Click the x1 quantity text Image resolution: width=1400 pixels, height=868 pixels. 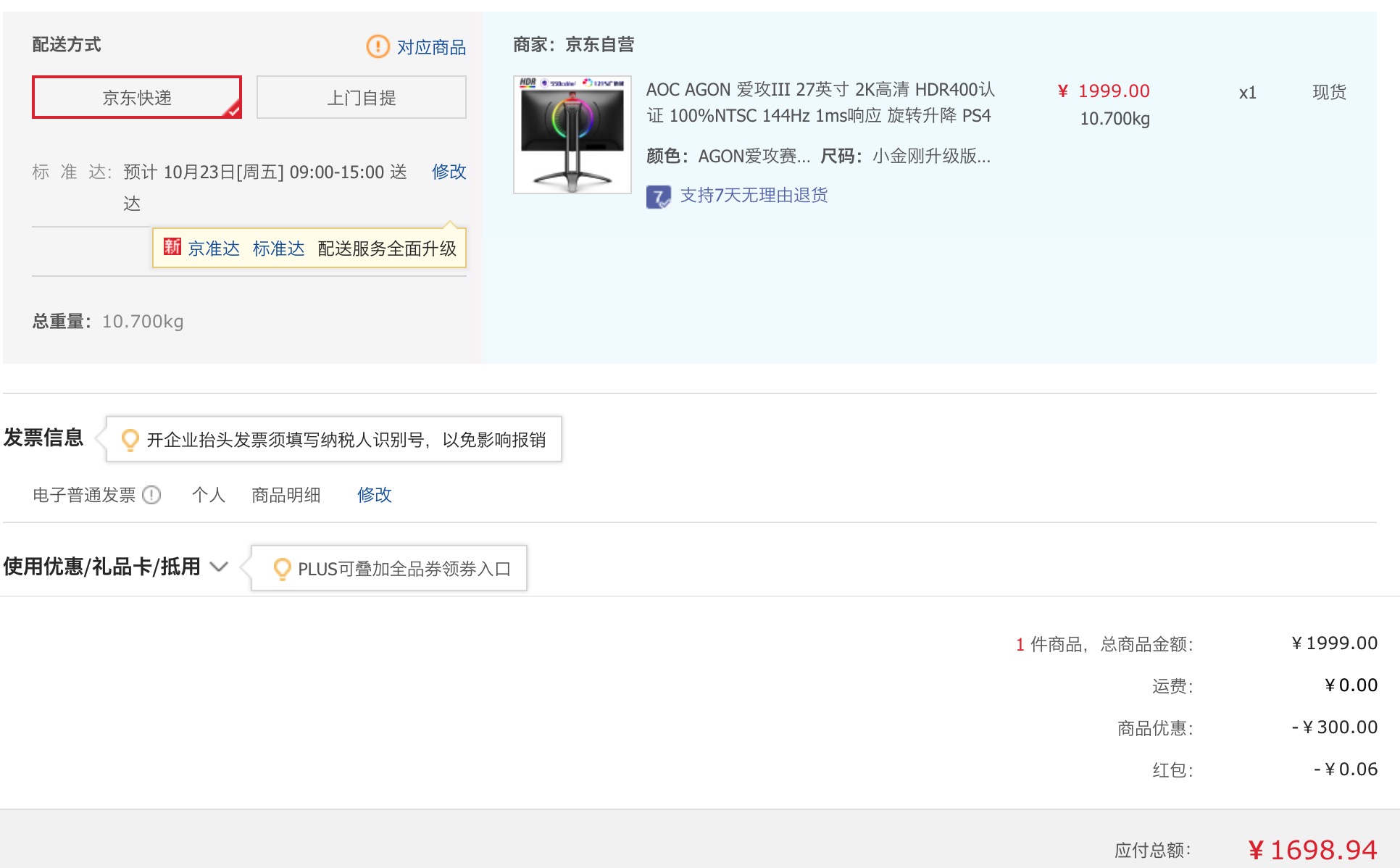click(x=1247, y=93)
